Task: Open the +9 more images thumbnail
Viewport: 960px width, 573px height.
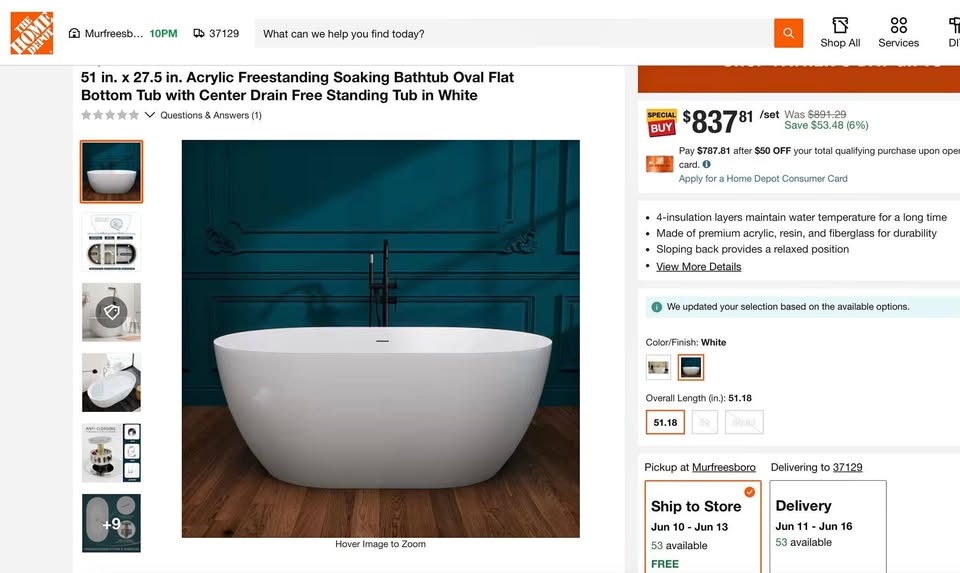Action: tap(111, 523)
